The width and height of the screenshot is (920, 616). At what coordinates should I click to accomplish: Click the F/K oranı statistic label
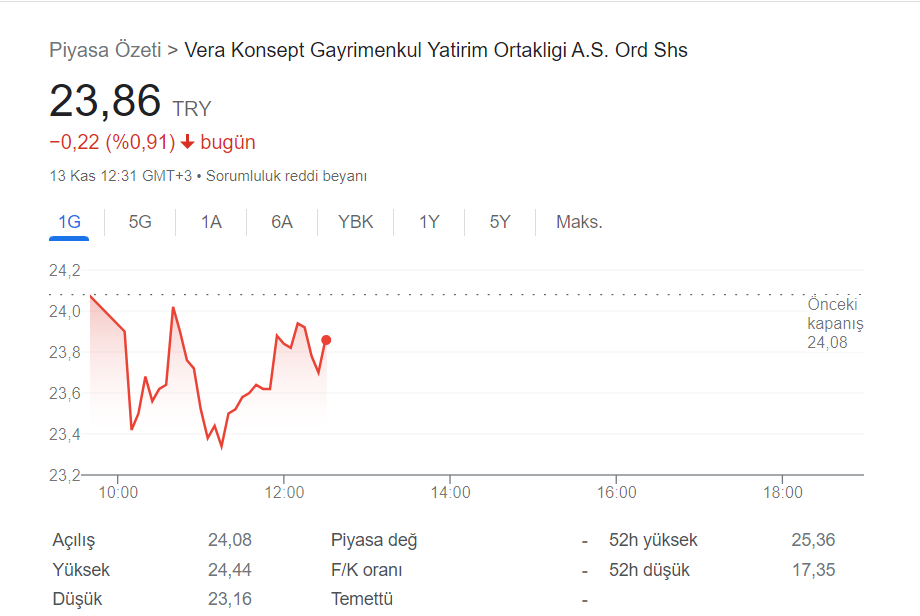(367, 570)
